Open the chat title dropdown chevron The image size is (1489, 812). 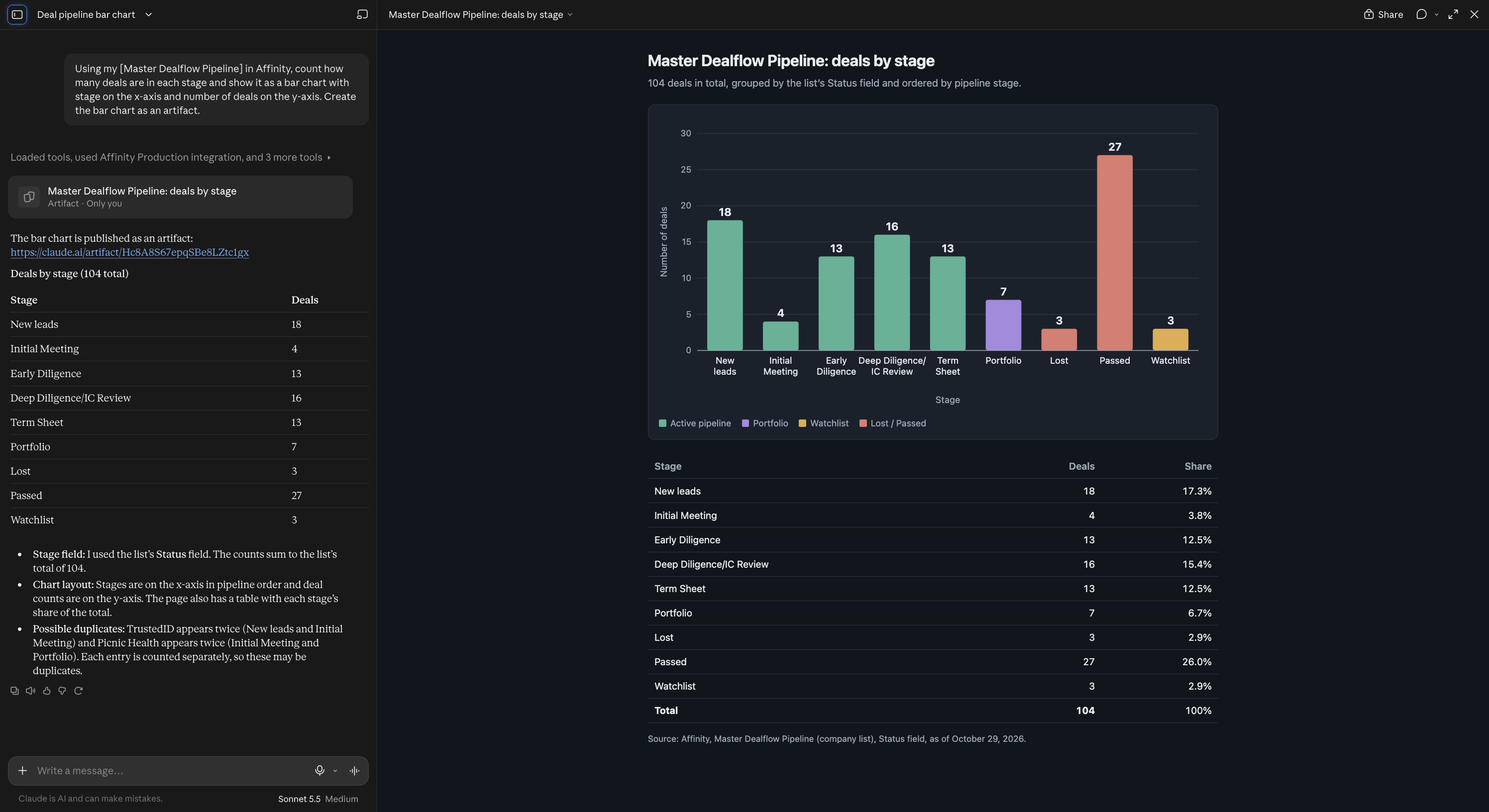tap(149, 14)
